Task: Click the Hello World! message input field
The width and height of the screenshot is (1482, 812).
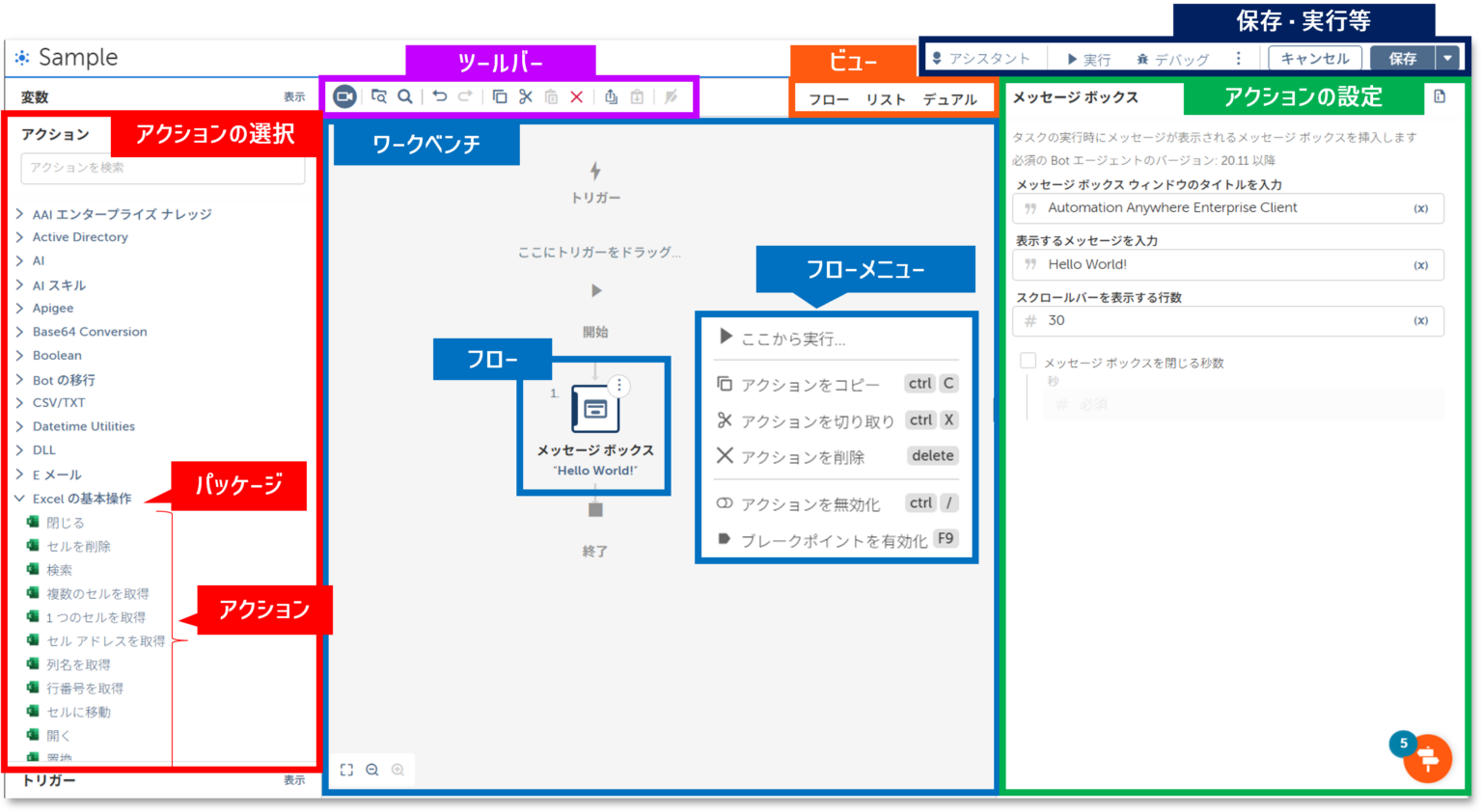Action: (1225, 264)
